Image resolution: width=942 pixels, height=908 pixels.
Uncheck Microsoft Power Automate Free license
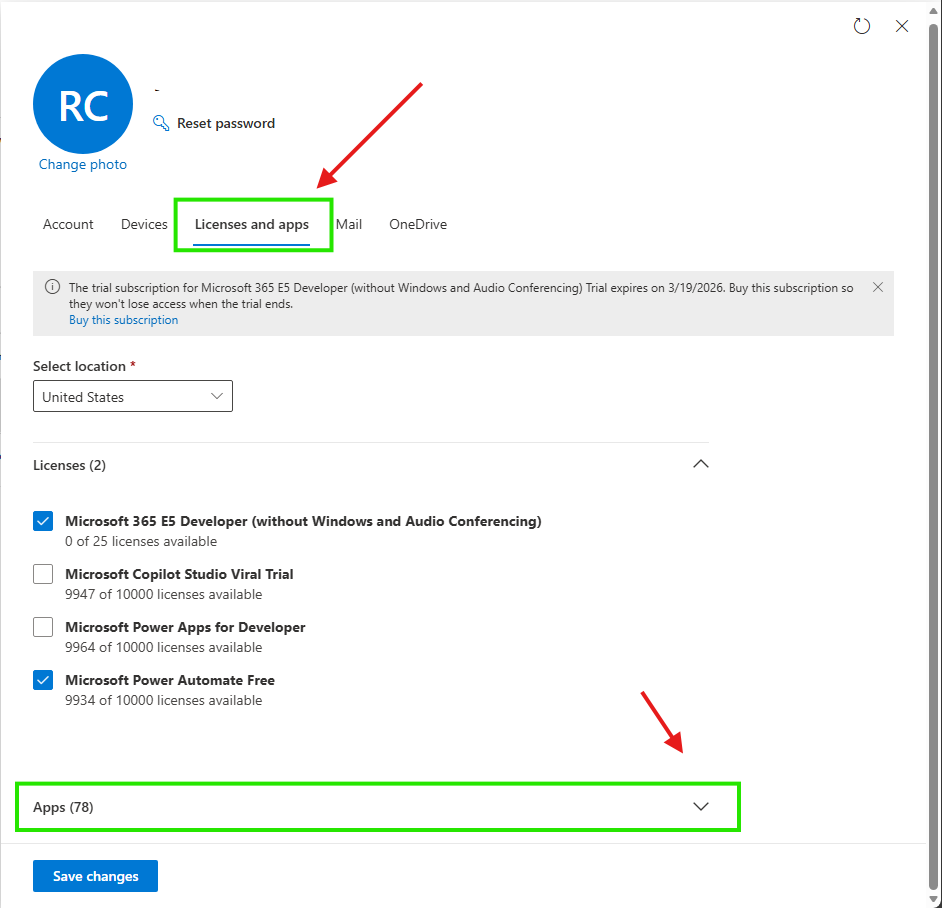[43, 680]
